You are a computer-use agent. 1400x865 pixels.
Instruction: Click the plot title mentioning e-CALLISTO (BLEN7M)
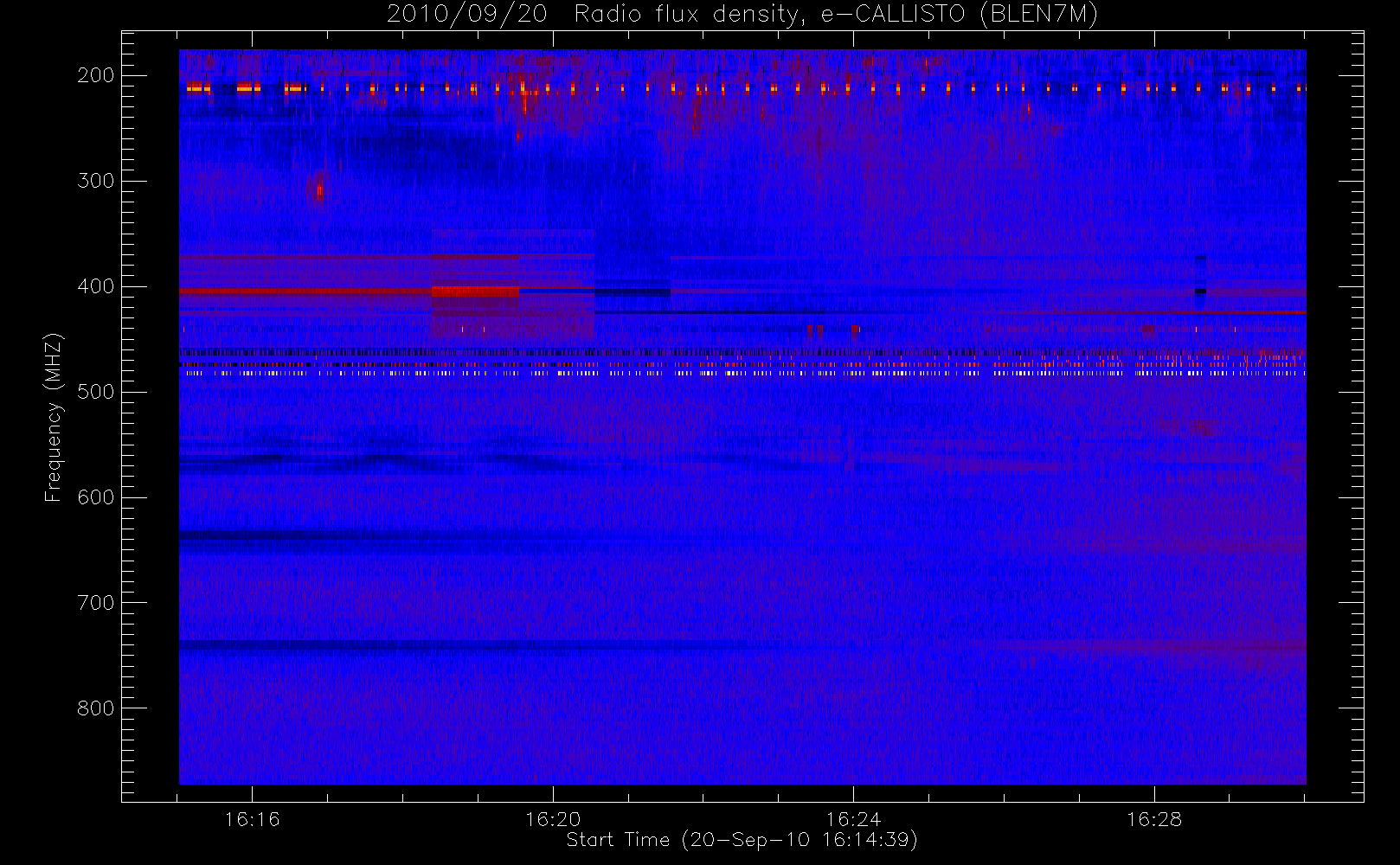[x=742, y=15]
